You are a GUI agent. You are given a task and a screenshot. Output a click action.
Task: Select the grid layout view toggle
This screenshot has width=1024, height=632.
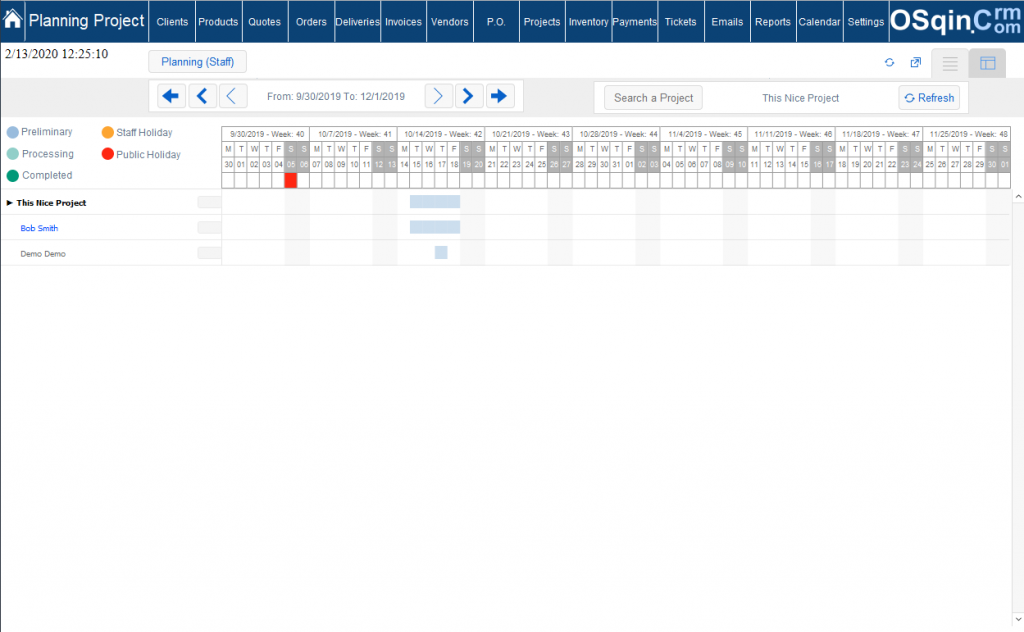987,62
